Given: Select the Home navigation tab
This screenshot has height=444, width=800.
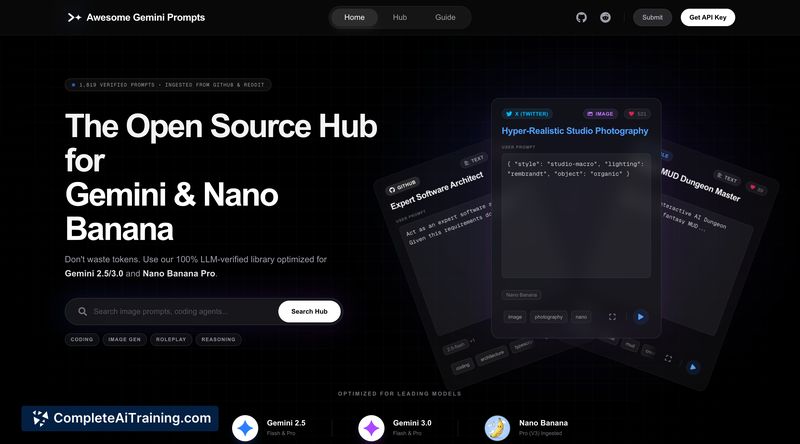Looking at the screenshot, I should [x=354, y=17].
